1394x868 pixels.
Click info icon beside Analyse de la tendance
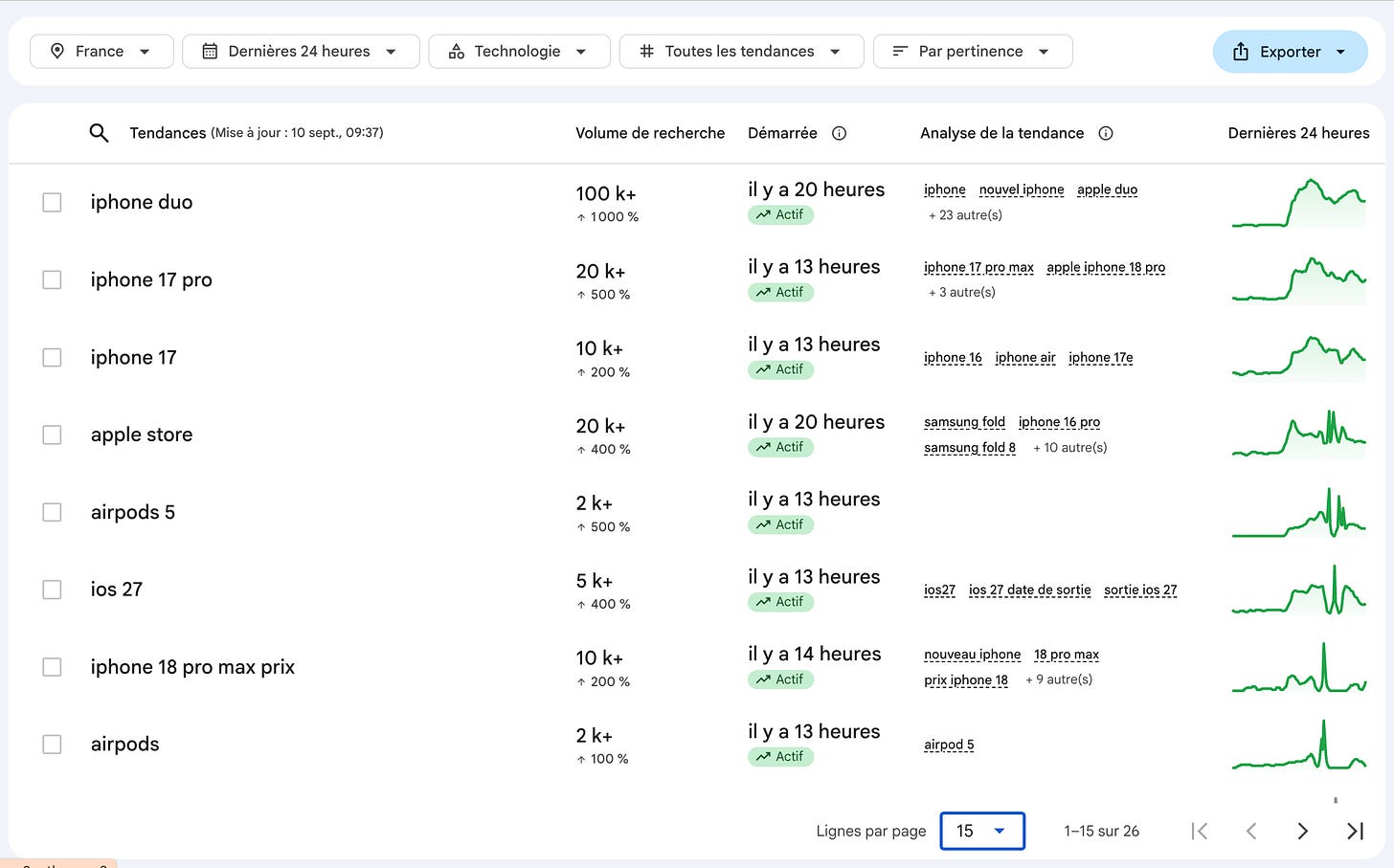click(x=1106, y=133)
